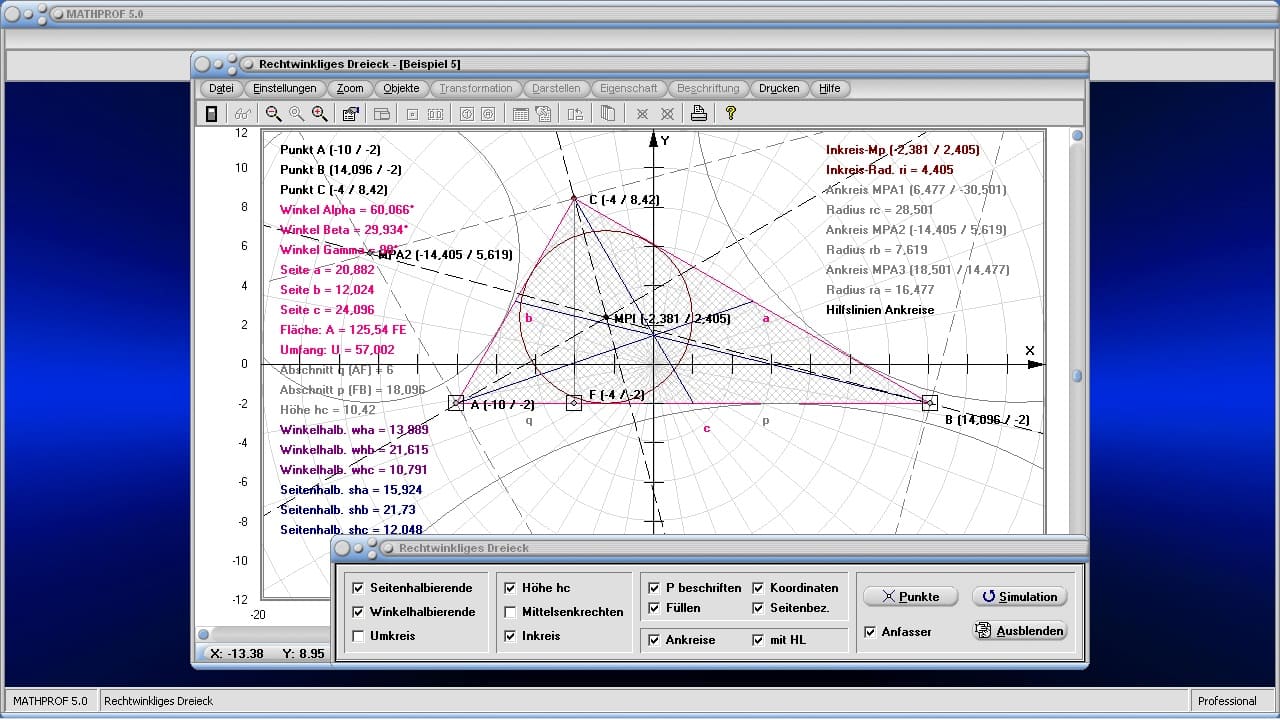Open the Datei menu
This screenshot has width=1280, height=720.
click(x=222, y=88)
